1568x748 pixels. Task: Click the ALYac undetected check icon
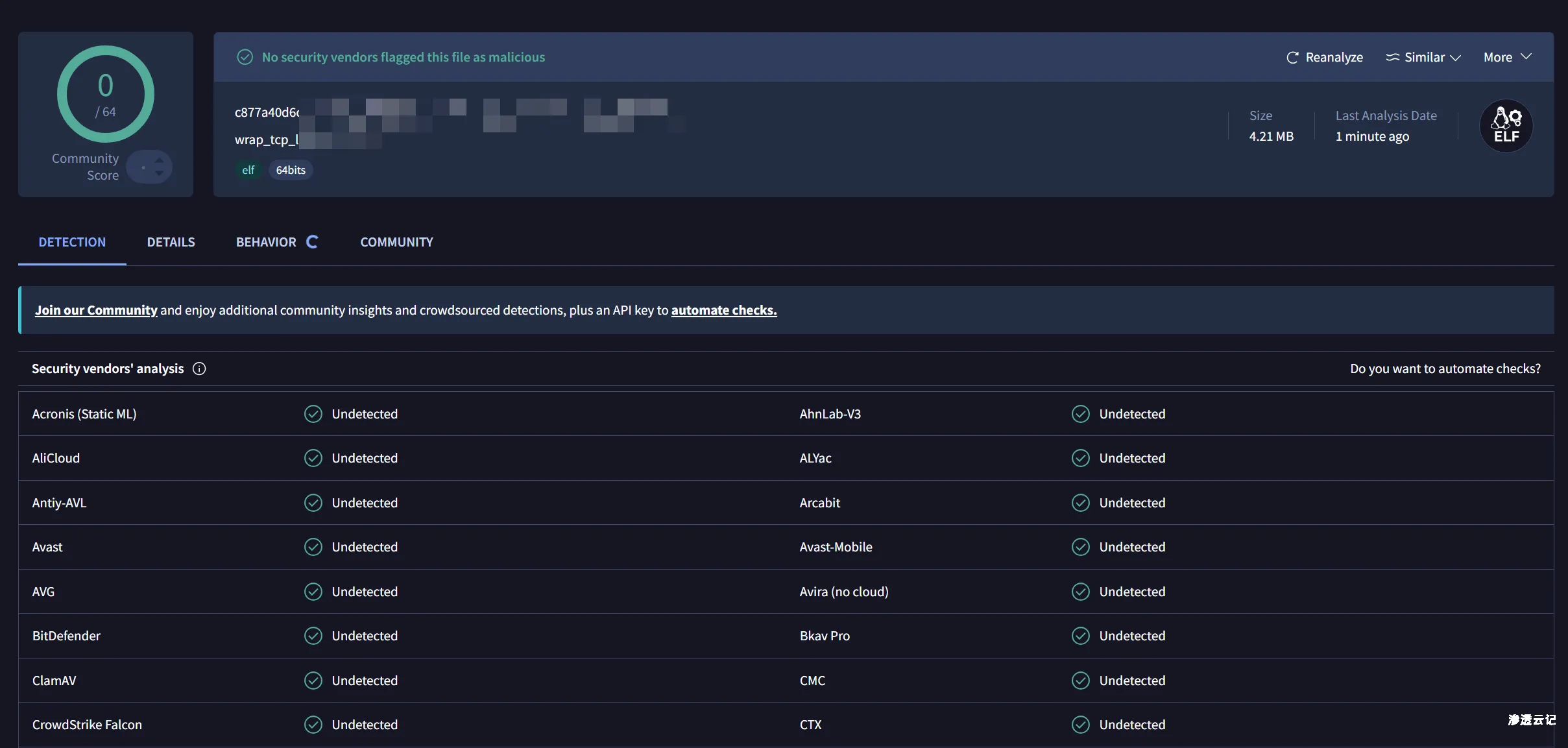pyautogui.click(x=1081, y=458)
